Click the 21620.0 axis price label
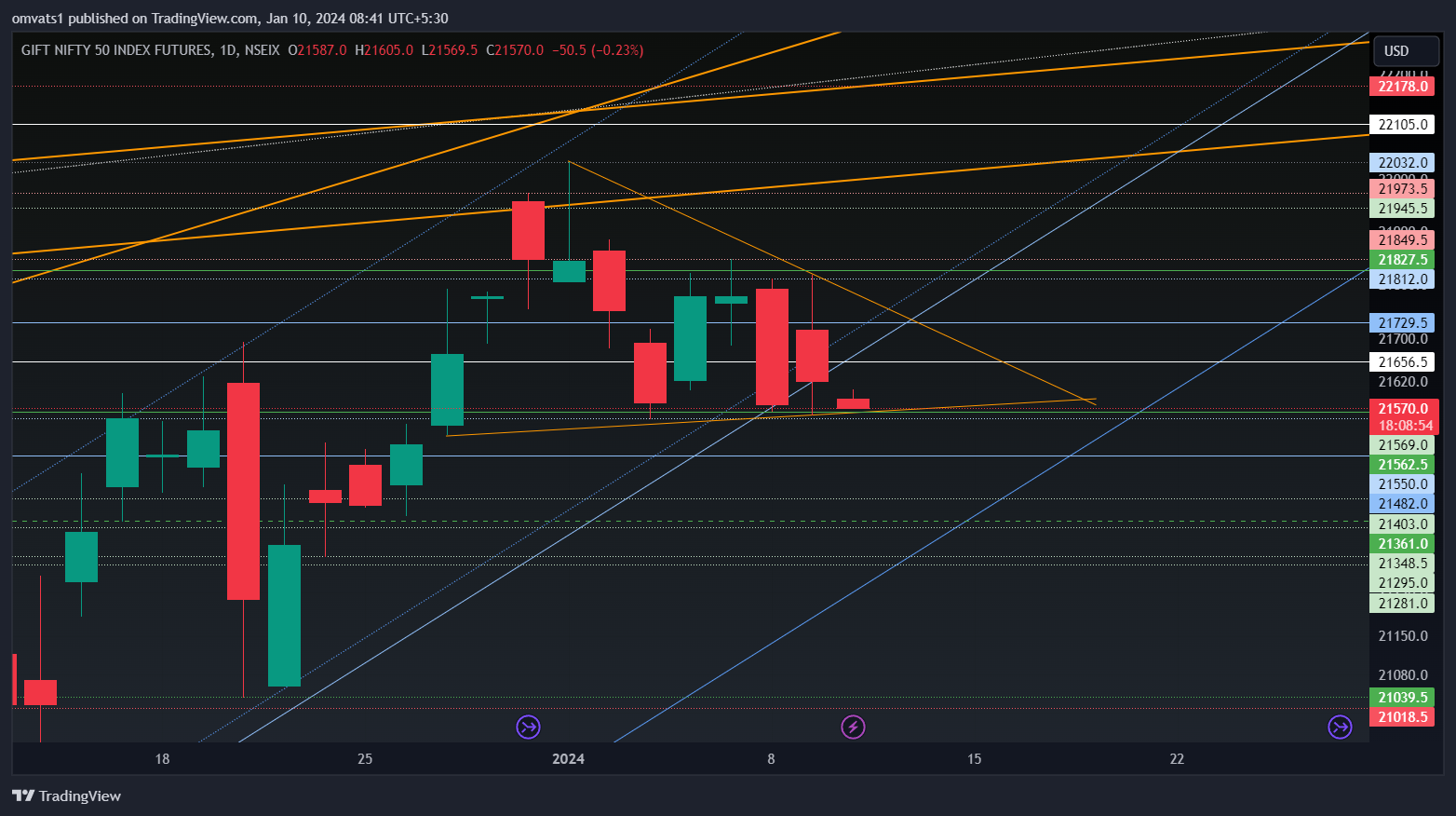The height and width of the screenshot is (816, 1456). [x=1403, y=382]
